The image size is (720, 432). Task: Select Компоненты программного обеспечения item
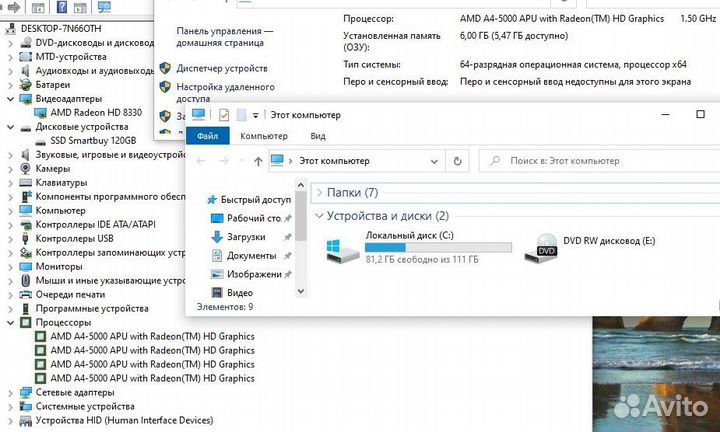click(x=110, y=196)
